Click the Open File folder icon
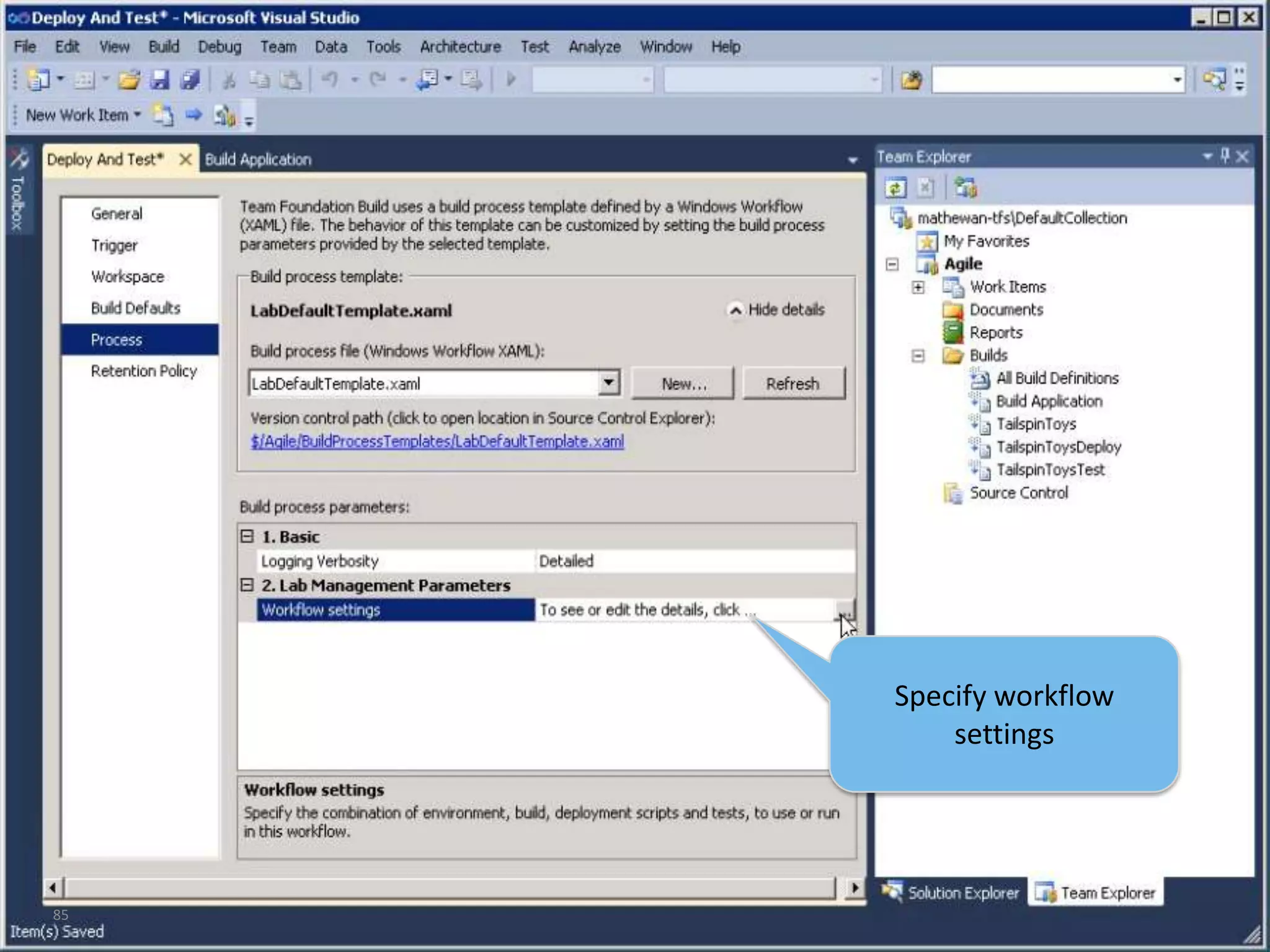This screenshot has height=952, width=1270. coord(130,79)
